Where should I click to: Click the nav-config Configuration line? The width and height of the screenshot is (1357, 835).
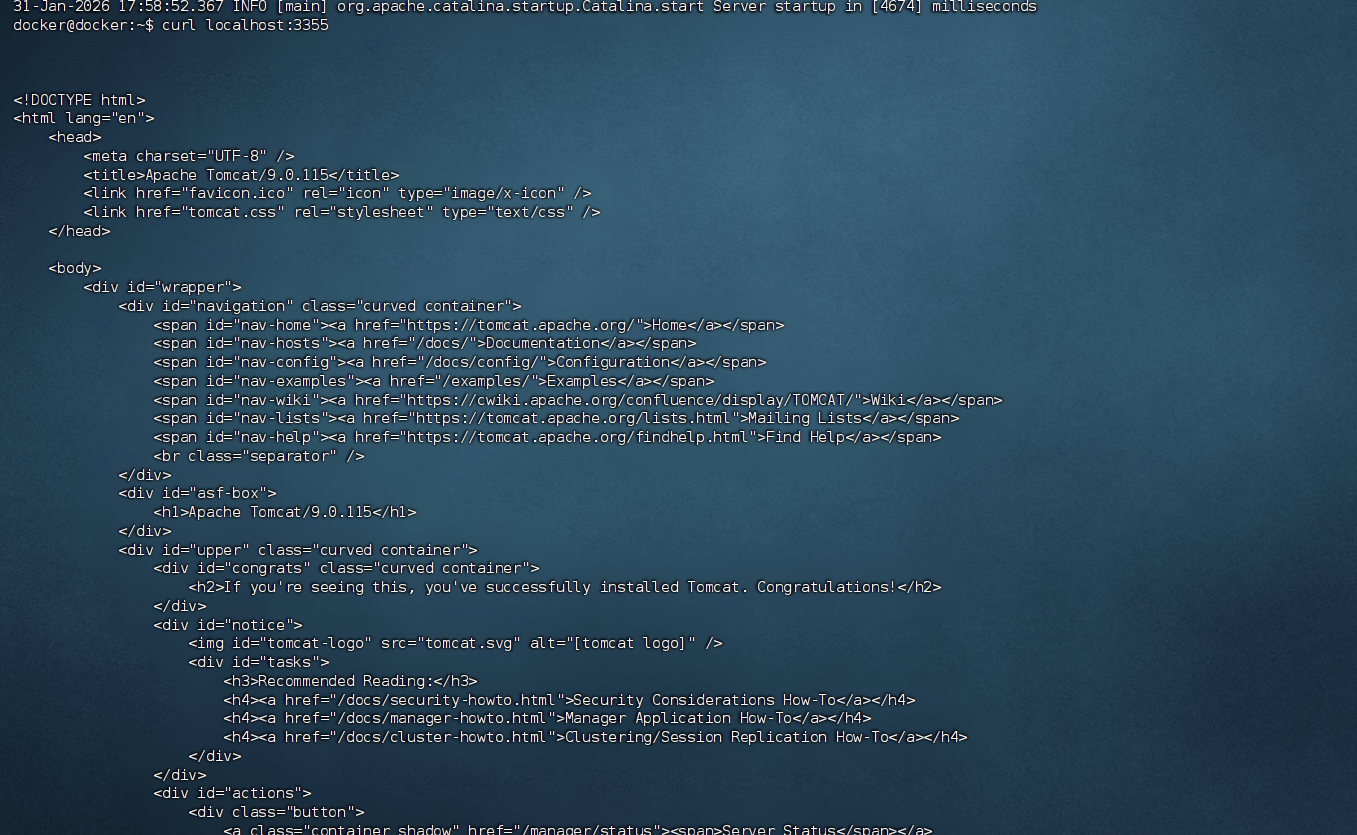click(460, 362)
